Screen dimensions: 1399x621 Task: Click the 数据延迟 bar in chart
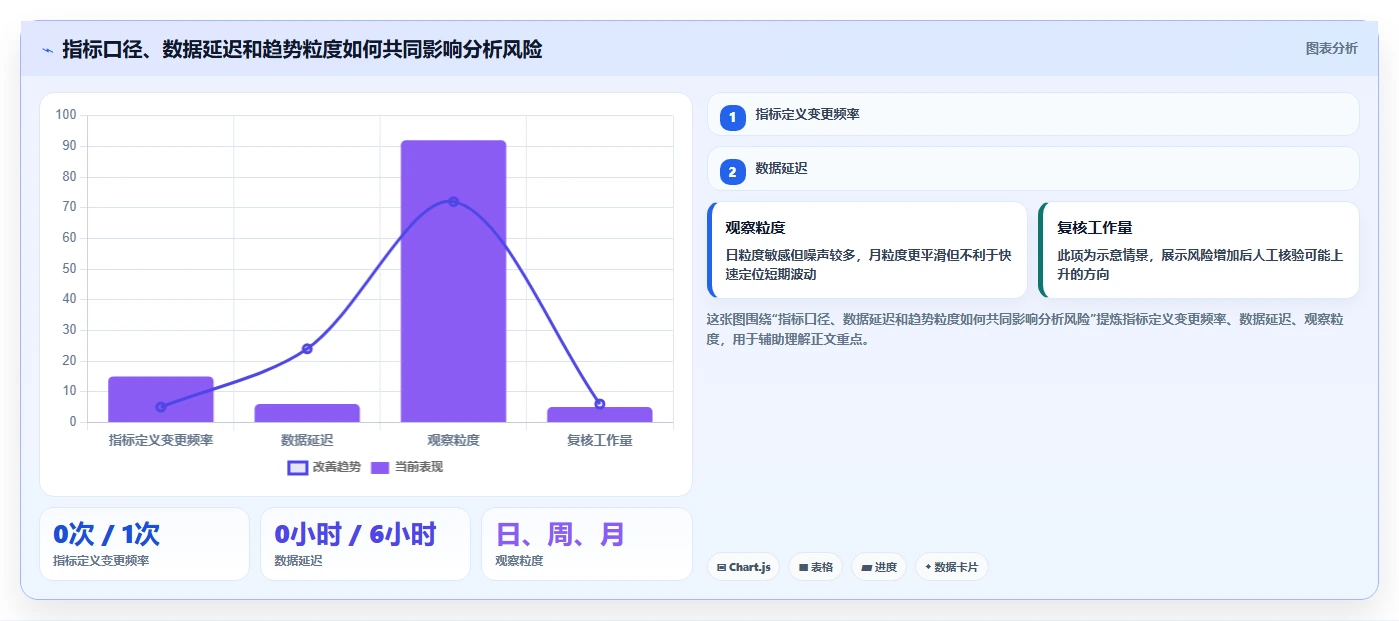click(x=307, y=413)
